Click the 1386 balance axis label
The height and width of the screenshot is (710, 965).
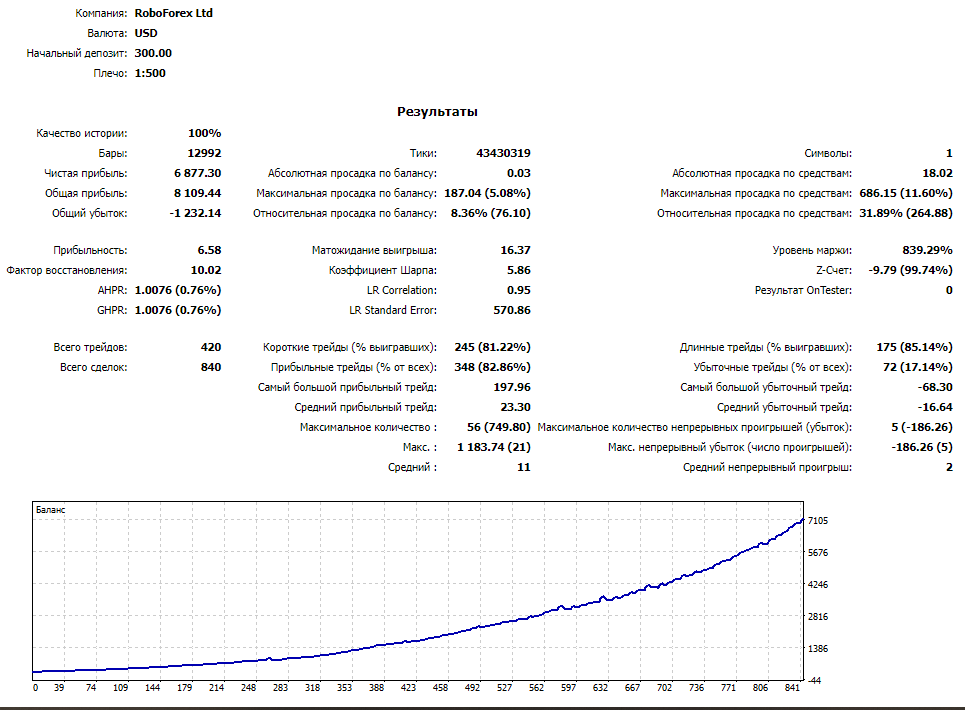tap(818, 648)
